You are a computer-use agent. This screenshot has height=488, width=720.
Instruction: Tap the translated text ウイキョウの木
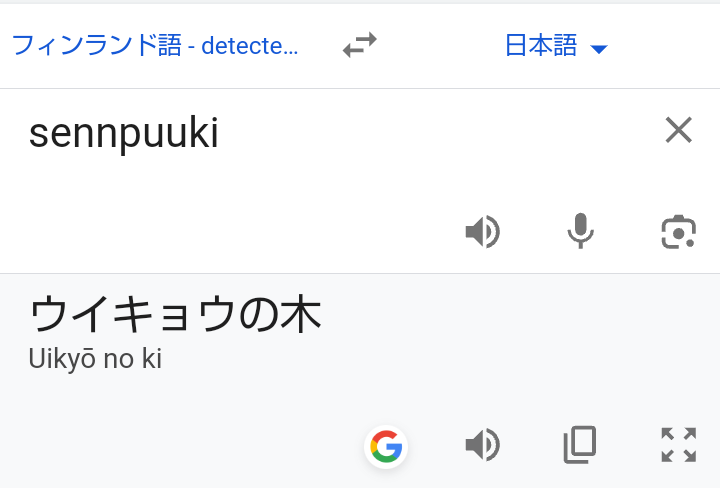point(175,315)
